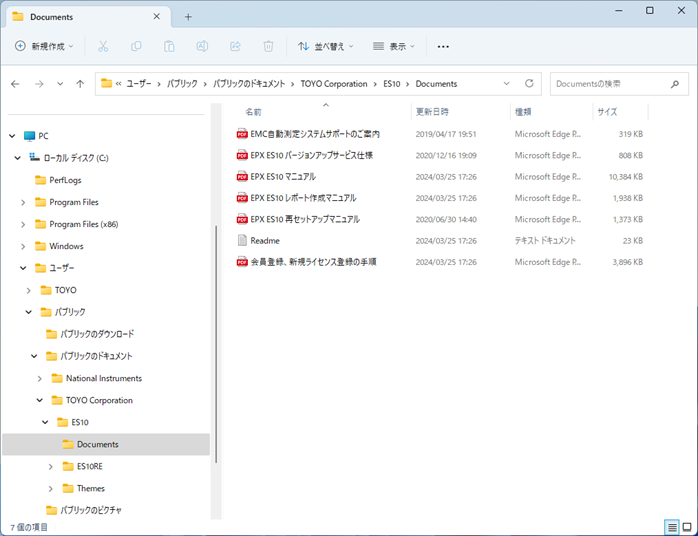Click the Rename icon in toolbar

coord(202,46)
